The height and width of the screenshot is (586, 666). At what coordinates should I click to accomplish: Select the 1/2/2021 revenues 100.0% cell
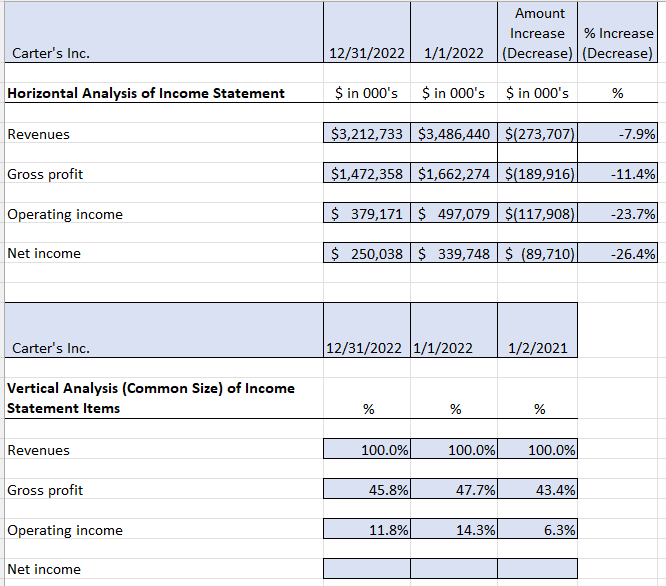point(537,449)
